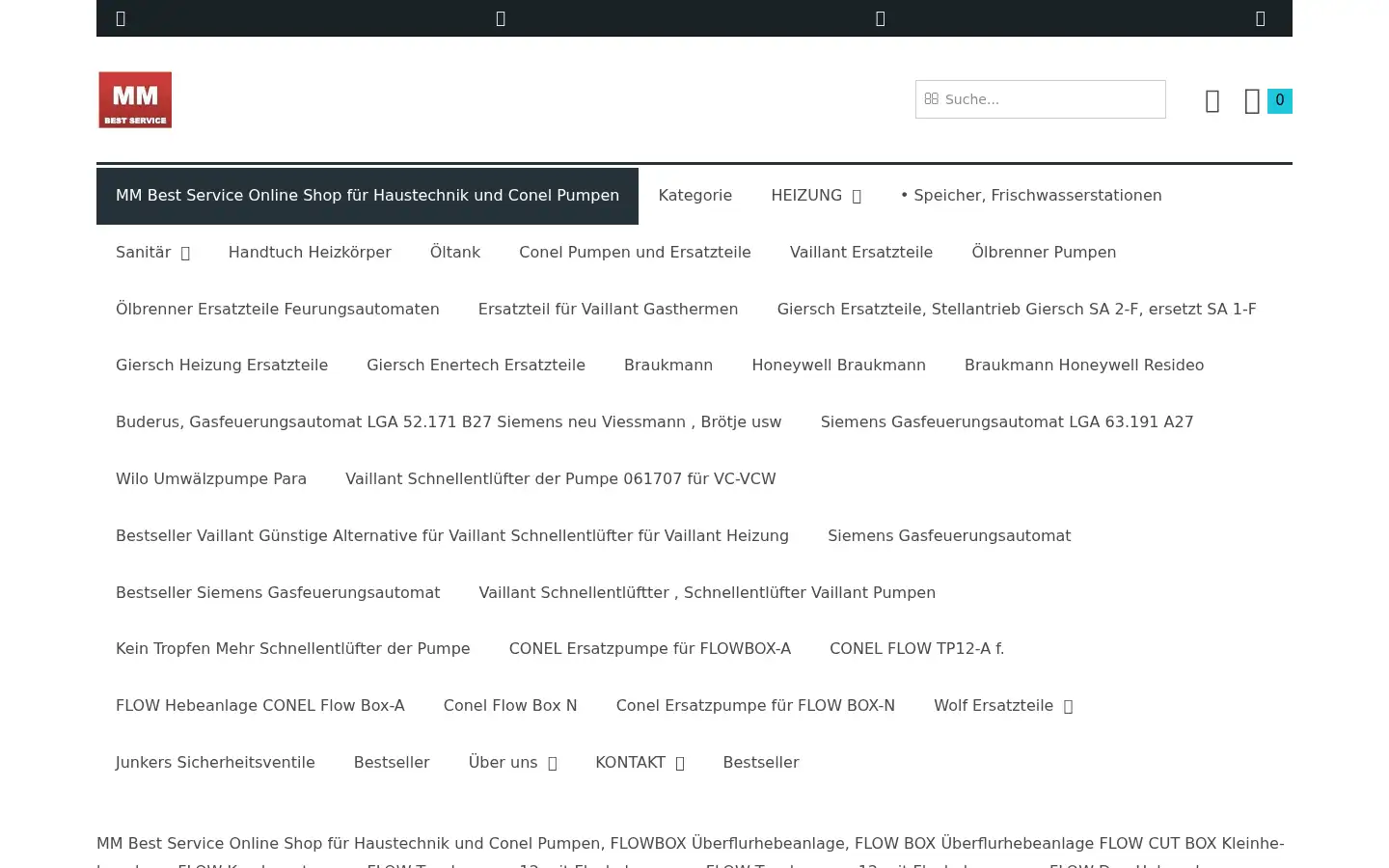
Task: Click the search magnifier icon in search box
Action: pos(931,98)
